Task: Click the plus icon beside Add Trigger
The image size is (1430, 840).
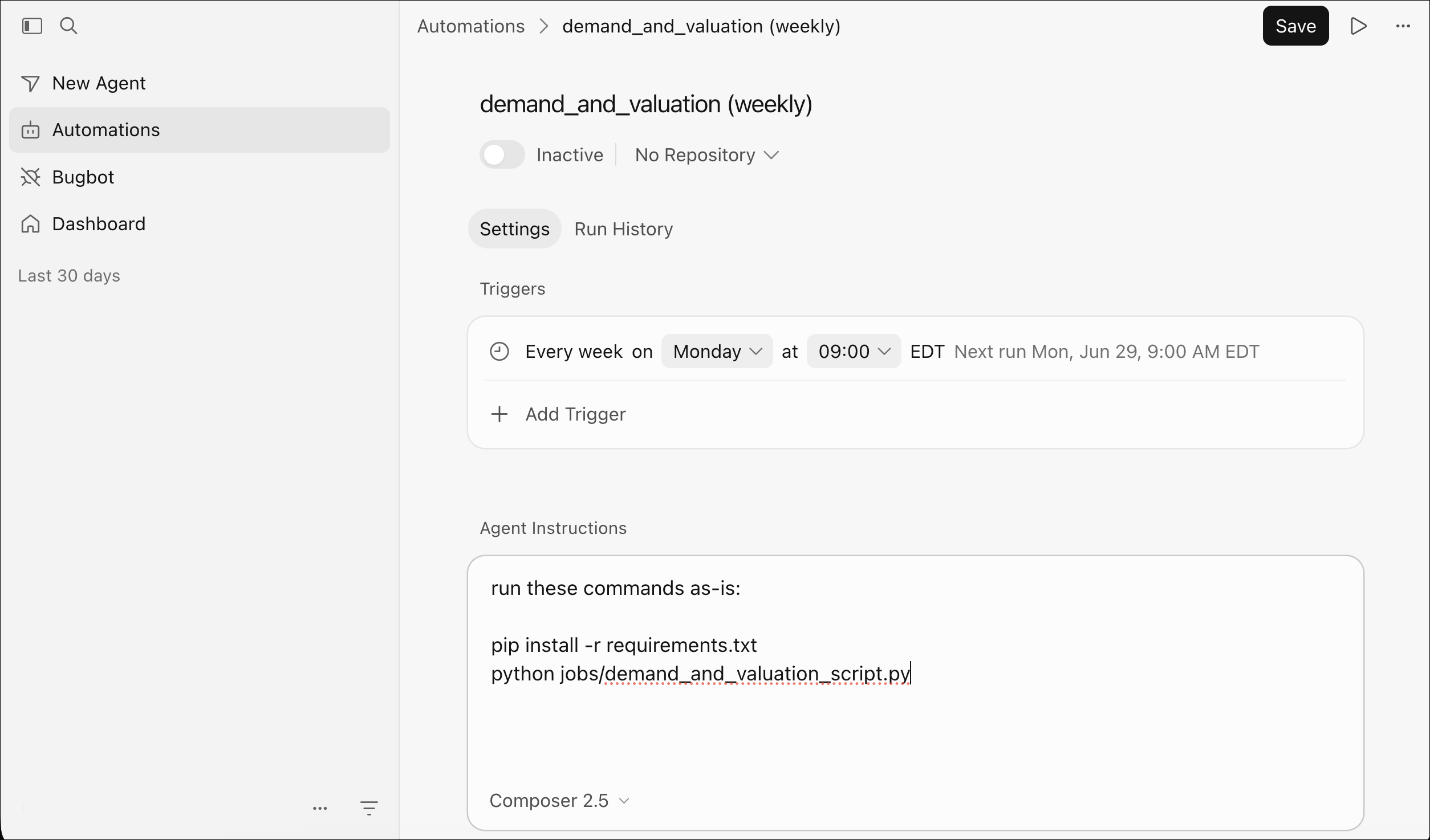Action: 499,414
